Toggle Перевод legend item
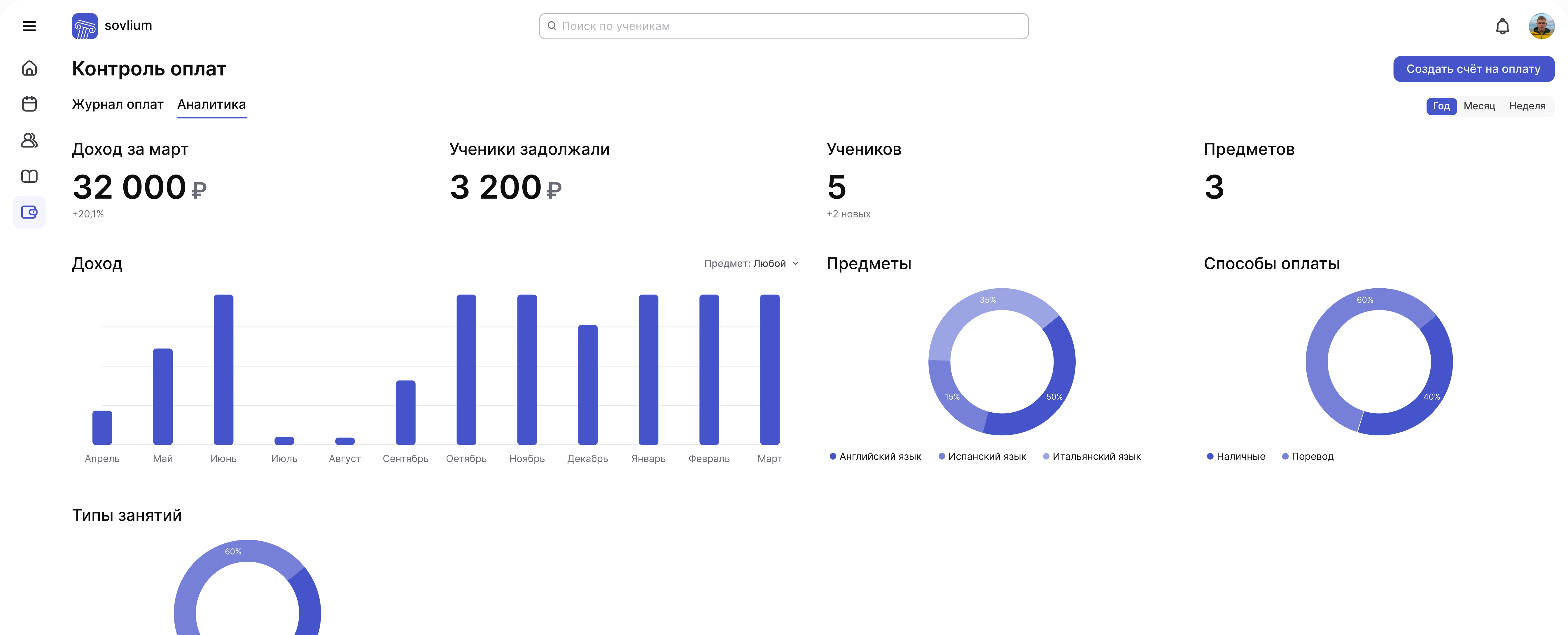Screen dimensions: 1568x635 point(1308,457)
